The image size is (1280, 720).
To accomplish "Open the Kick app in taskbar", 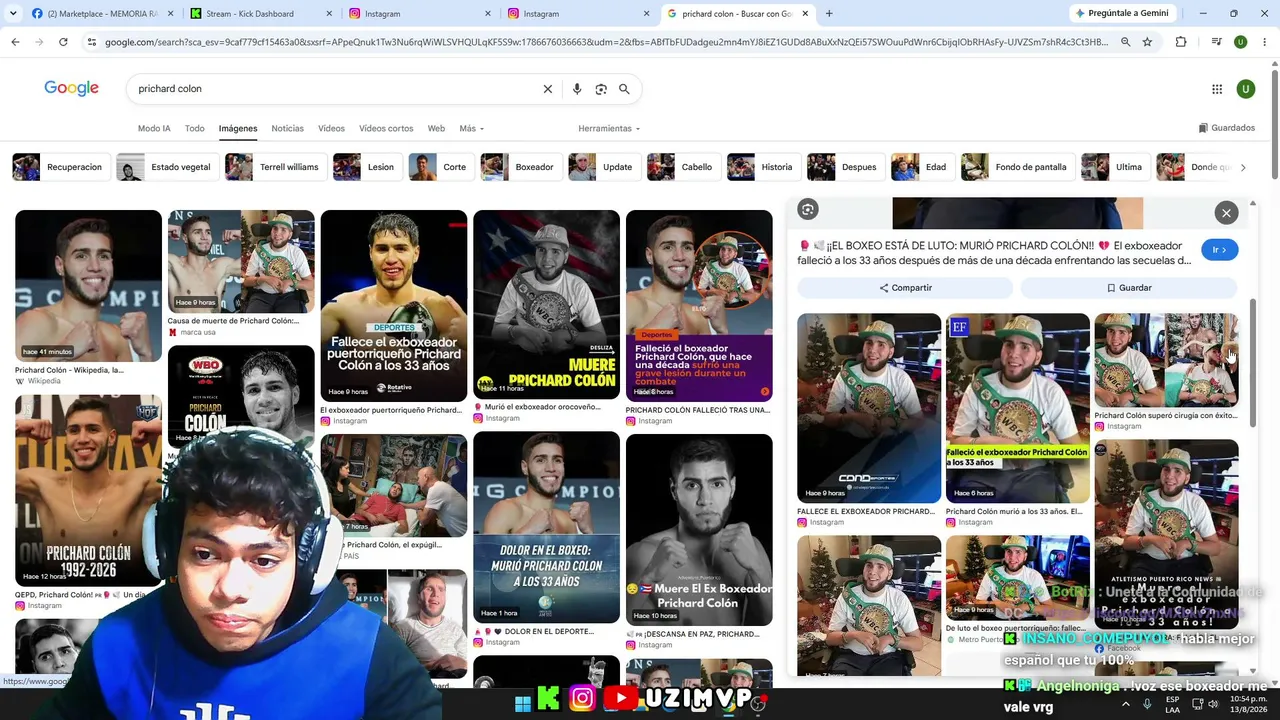I will (549, 699).
